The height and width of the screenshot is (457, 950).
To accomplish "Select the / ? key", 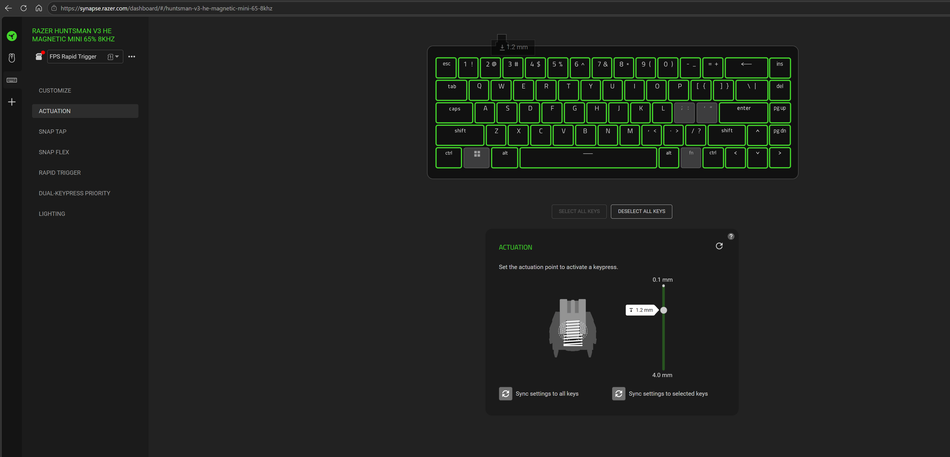I will tap(696, 135).
